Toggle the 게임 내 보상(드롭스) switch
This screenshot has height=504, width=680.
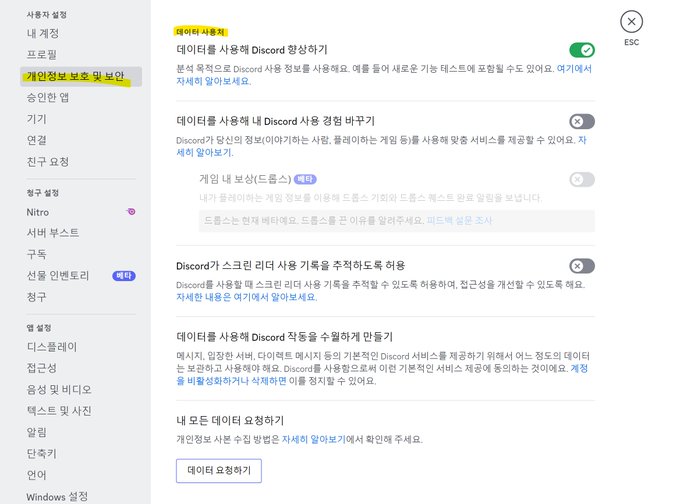point(582,179)
